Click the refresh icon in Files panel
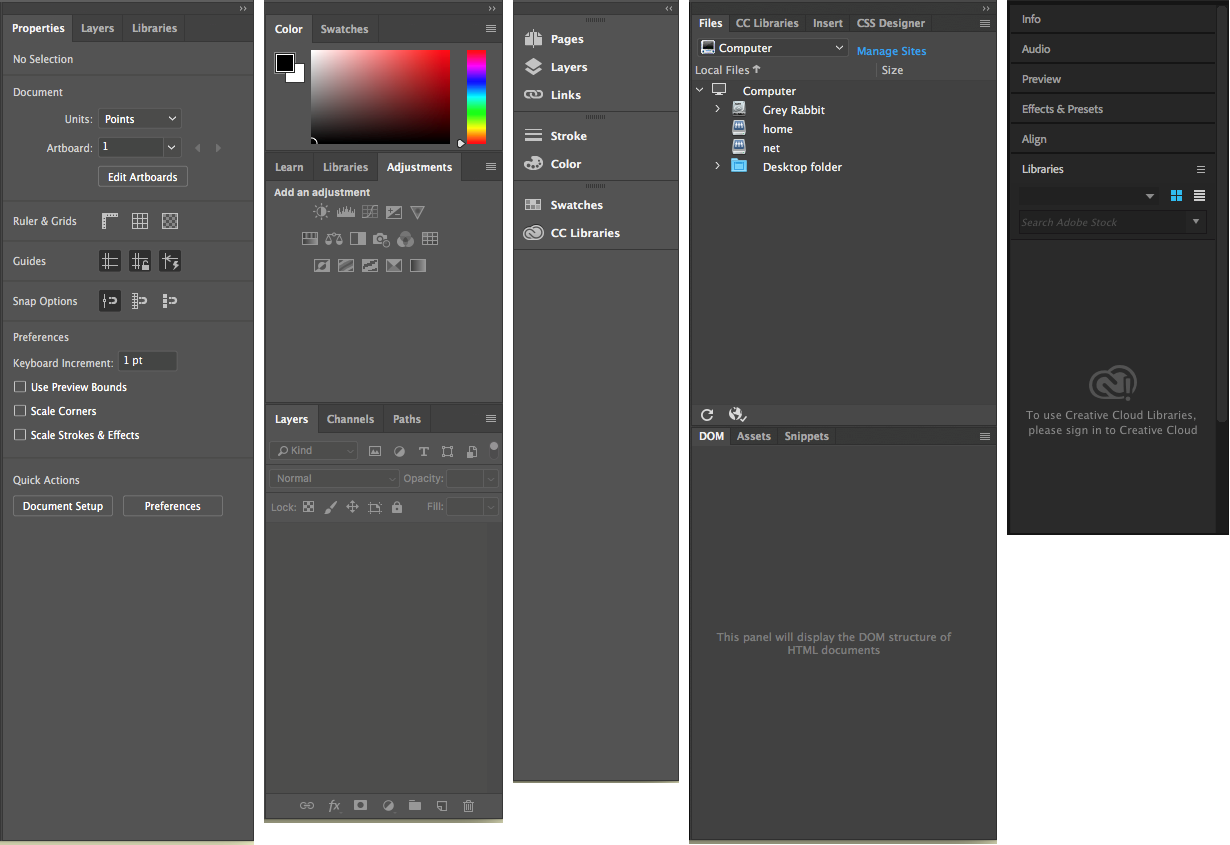This screenshot has height=845, width=1230. [x=707, y=415]
